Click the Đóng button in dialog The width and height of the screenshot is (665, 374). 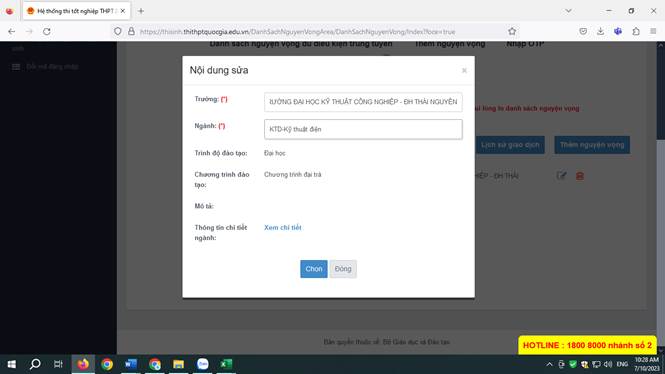(x=343, y=269)
